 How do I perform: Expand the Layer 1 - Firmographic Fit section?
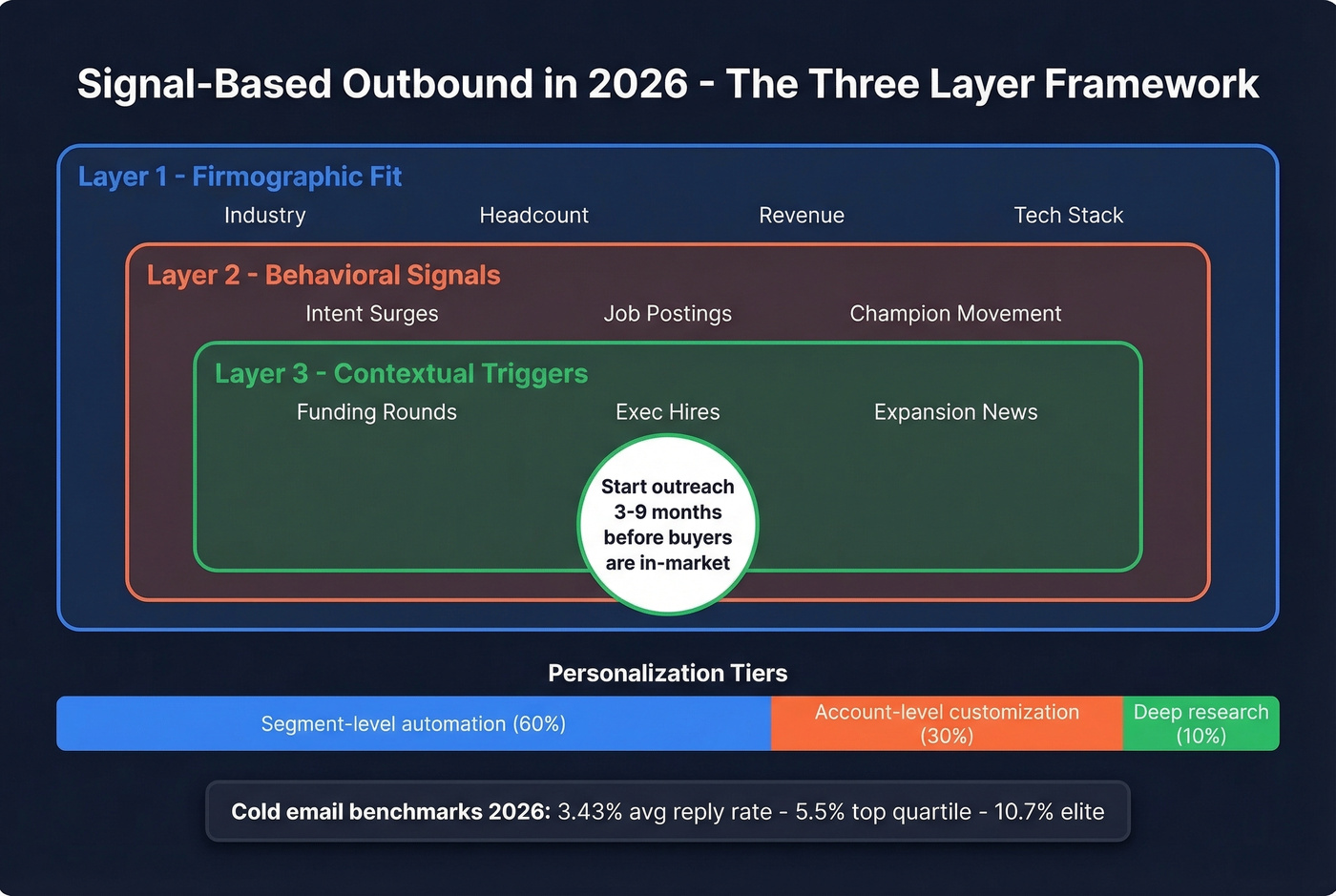tap(240, 177)
